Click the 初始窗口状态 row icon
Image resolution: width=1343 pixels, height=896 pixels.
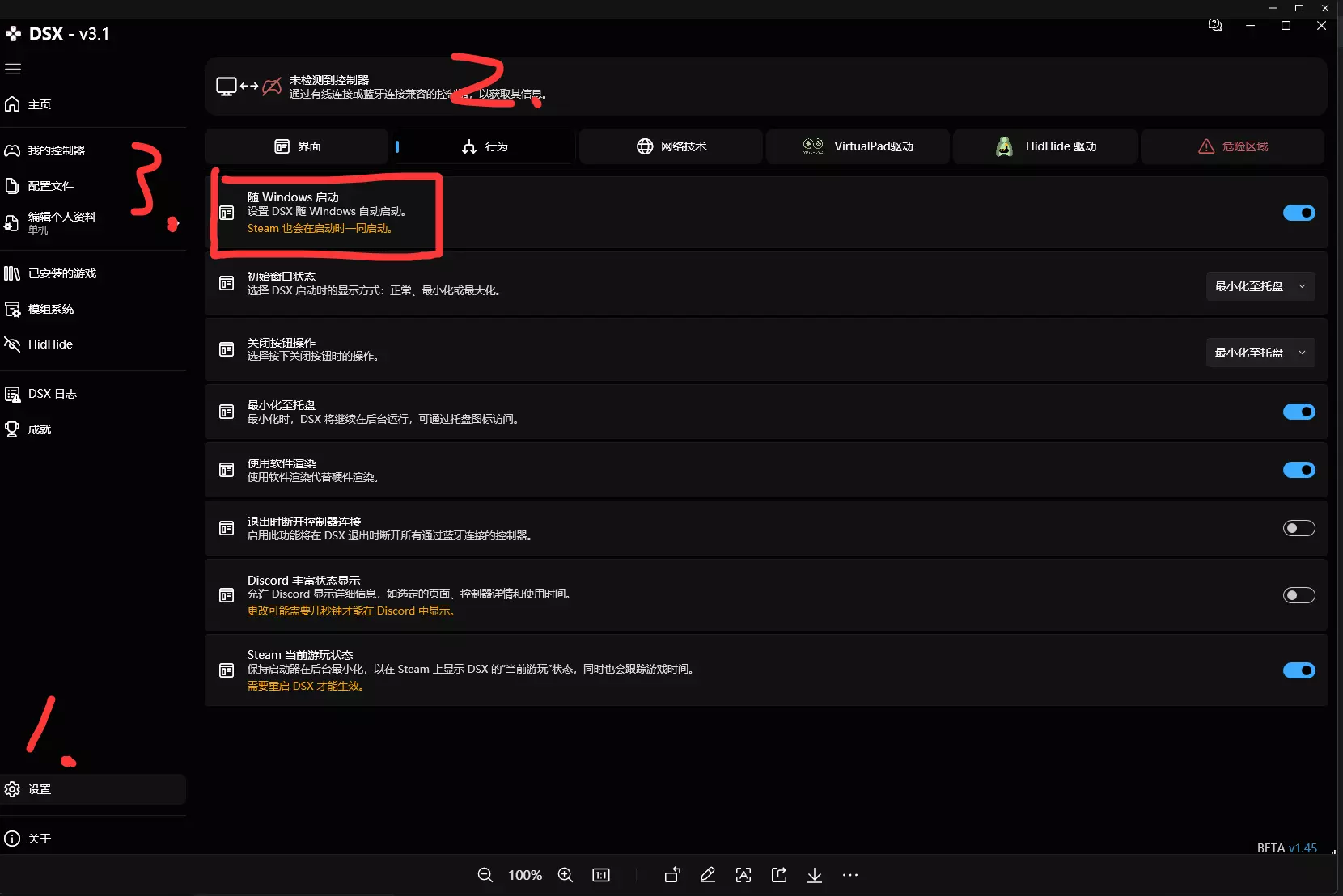pos(227,283)
